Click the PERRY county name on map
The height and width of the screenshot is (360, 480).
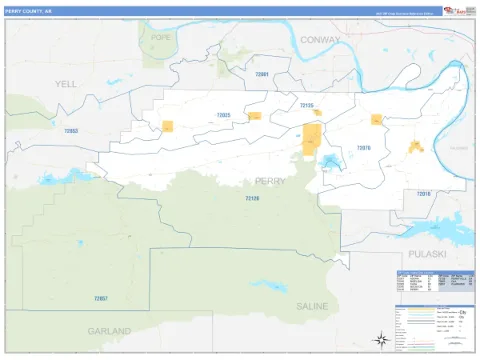(x=270, y=181)
